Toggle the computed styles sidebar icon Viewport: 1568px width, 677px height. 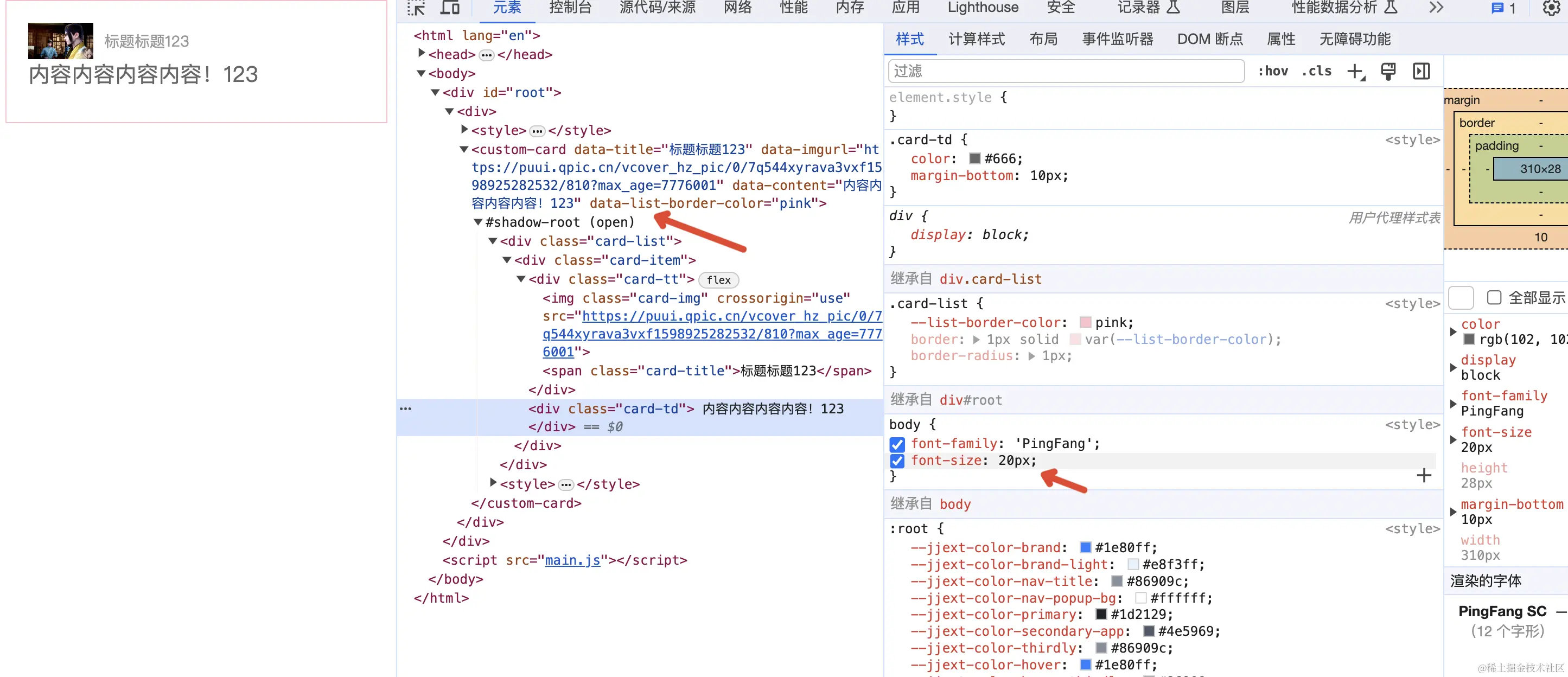point(1422,72)
